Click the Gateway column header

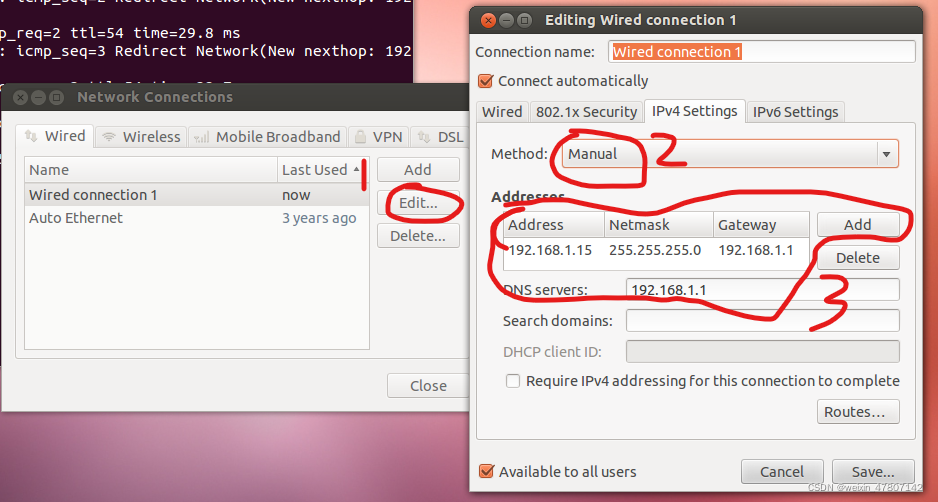pyautogui.click(x=762, y=225)
